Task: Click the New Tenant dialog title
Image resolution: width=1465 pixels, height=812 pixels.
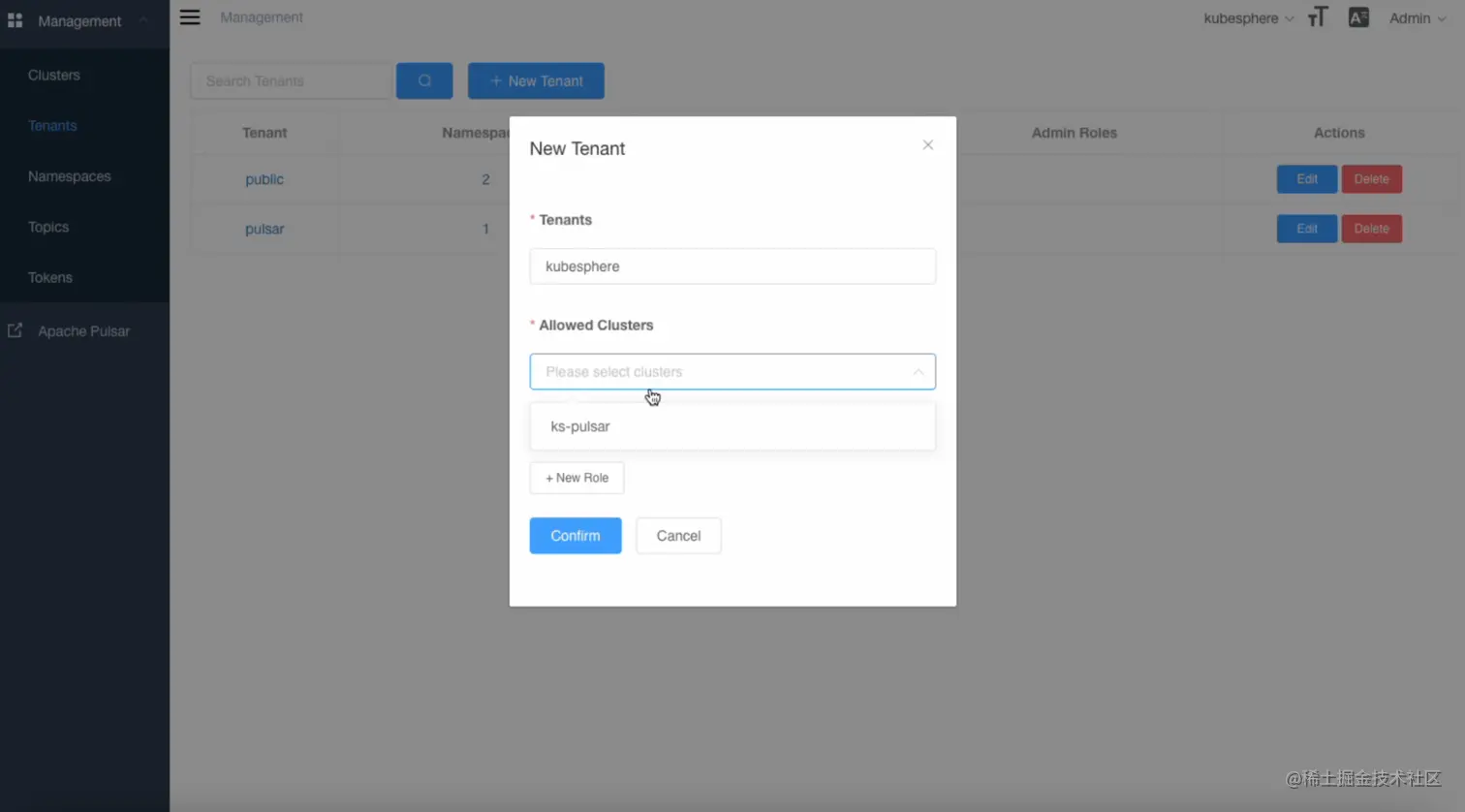Action: tap(577, 148)
